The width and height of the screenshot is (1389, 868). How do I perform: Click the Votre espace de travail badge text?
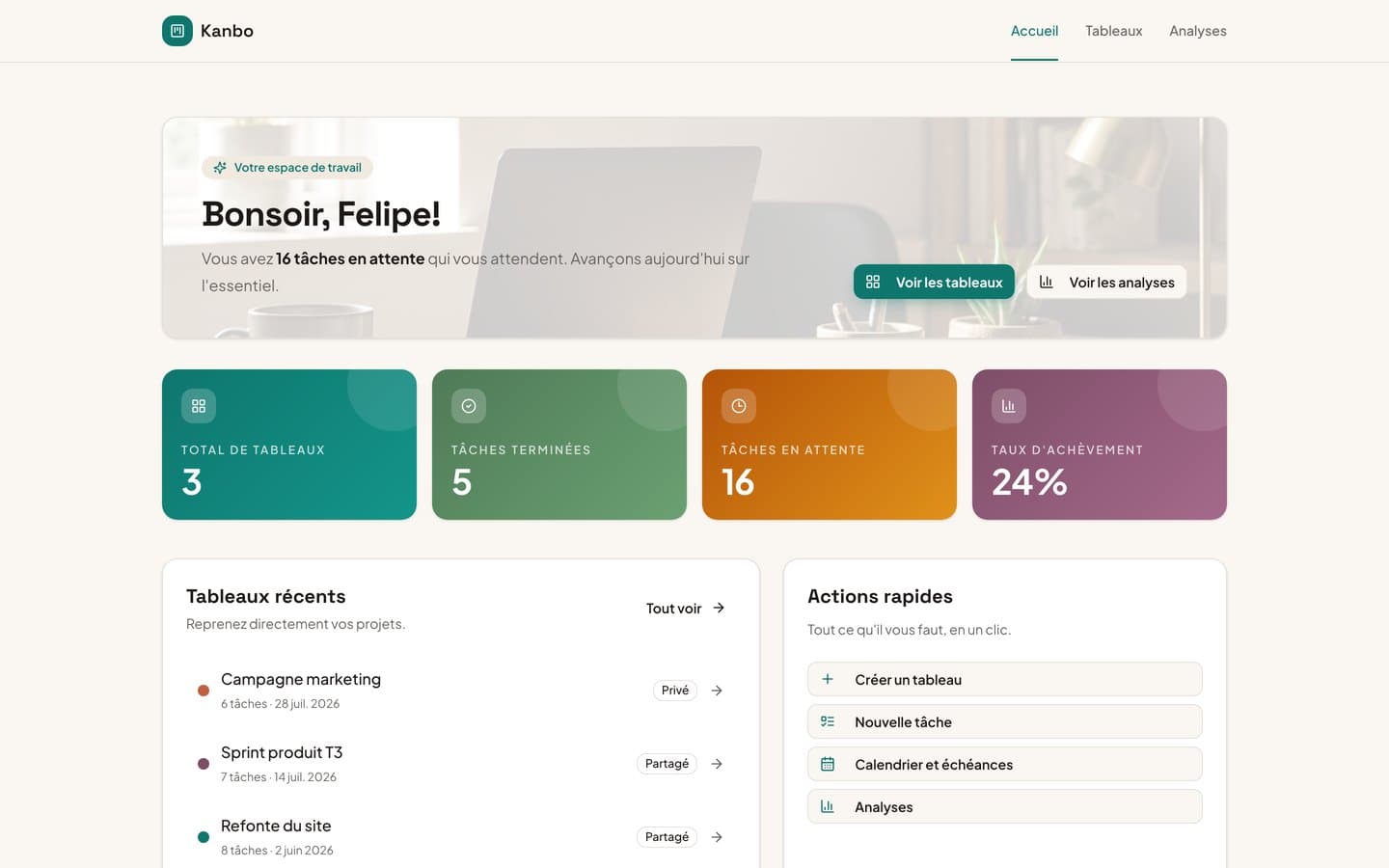pos(297,168)
